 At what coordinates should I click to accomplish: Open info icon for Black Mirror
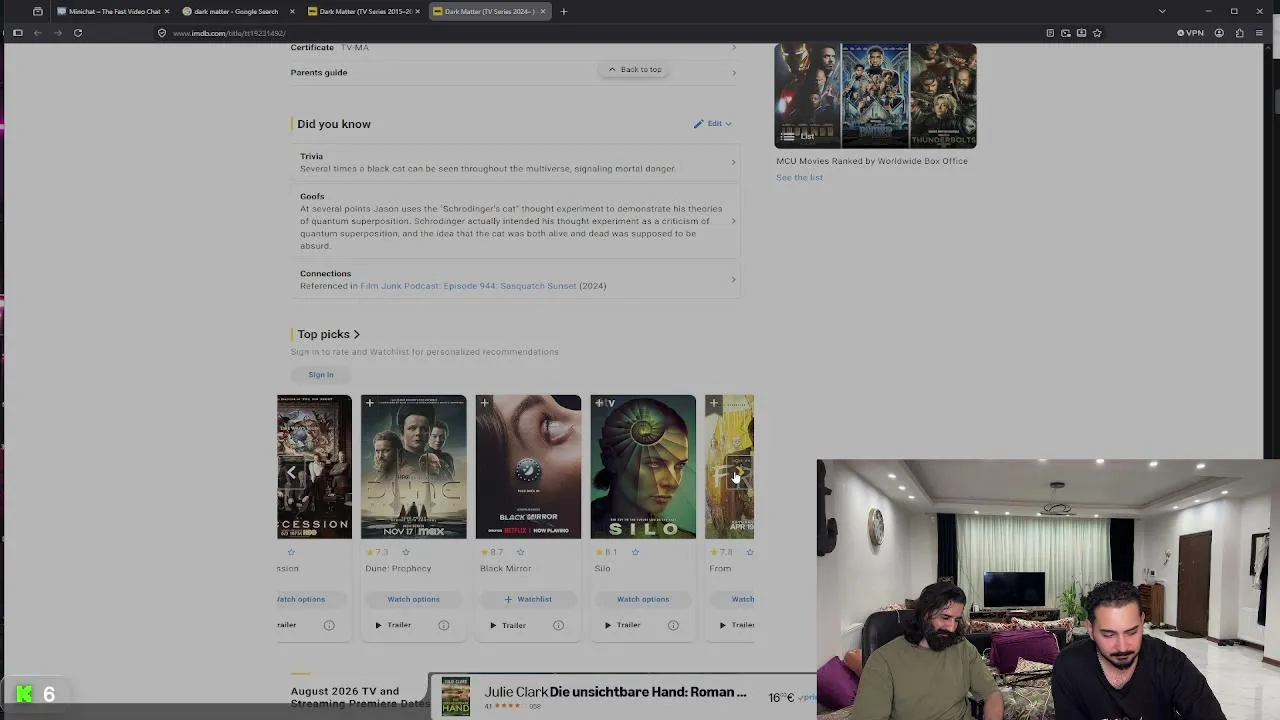(559, 625)
